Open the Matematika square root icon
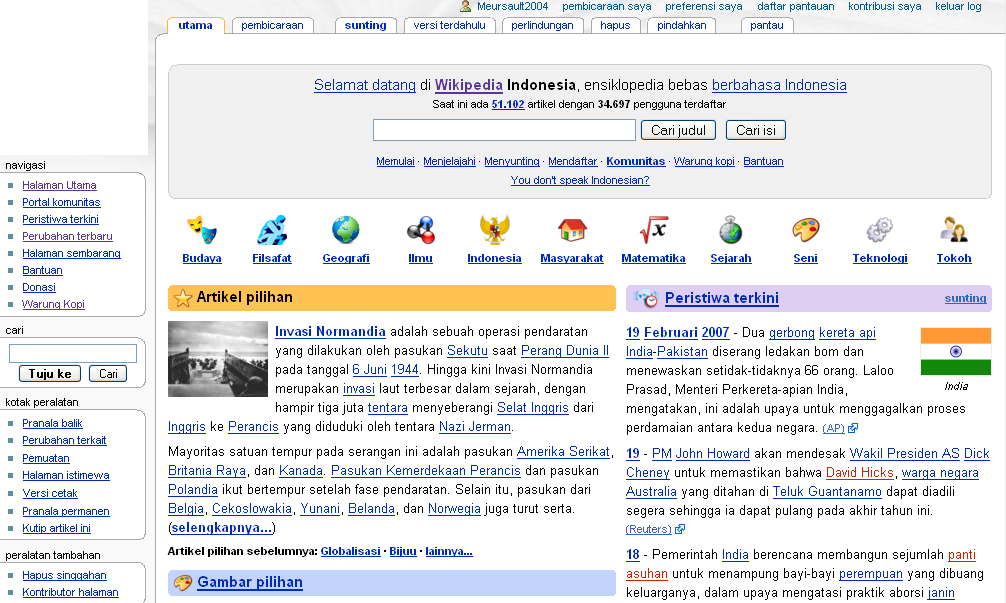 [653, 230]
